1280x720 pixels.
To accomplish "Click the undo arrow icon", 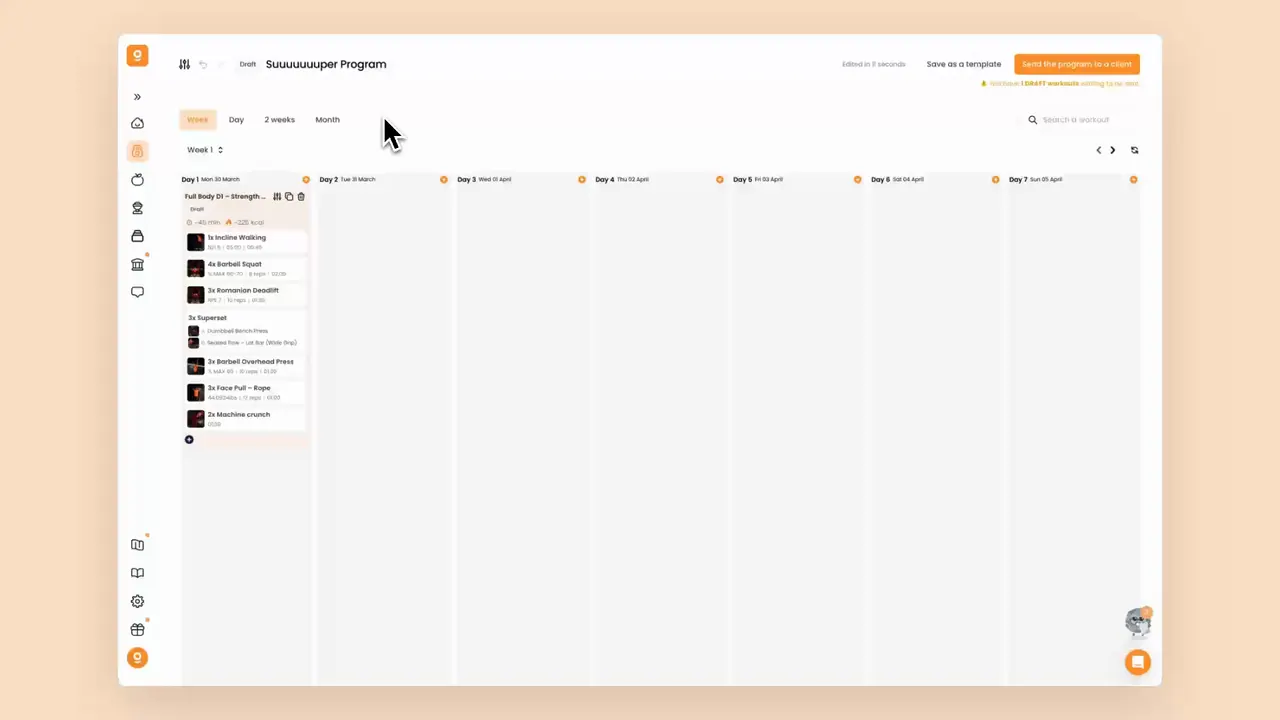I will (x=203, y=64).
